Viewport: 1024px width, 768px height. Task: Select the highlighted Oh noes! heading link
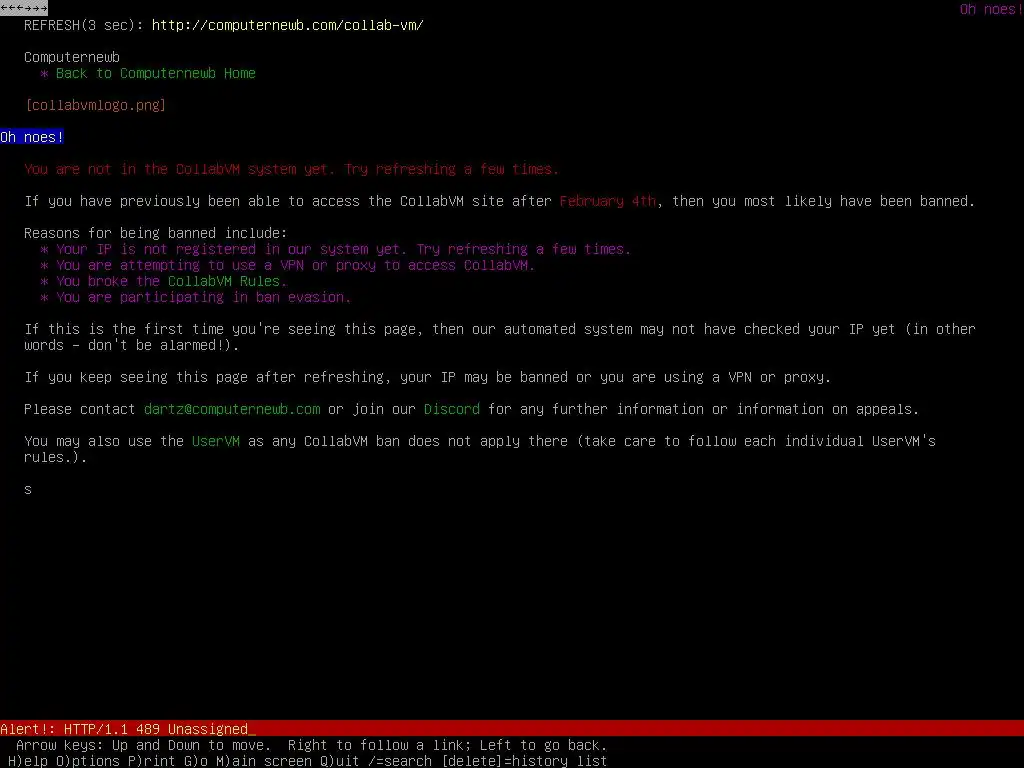pyautogui.click(x=32, y=137)
